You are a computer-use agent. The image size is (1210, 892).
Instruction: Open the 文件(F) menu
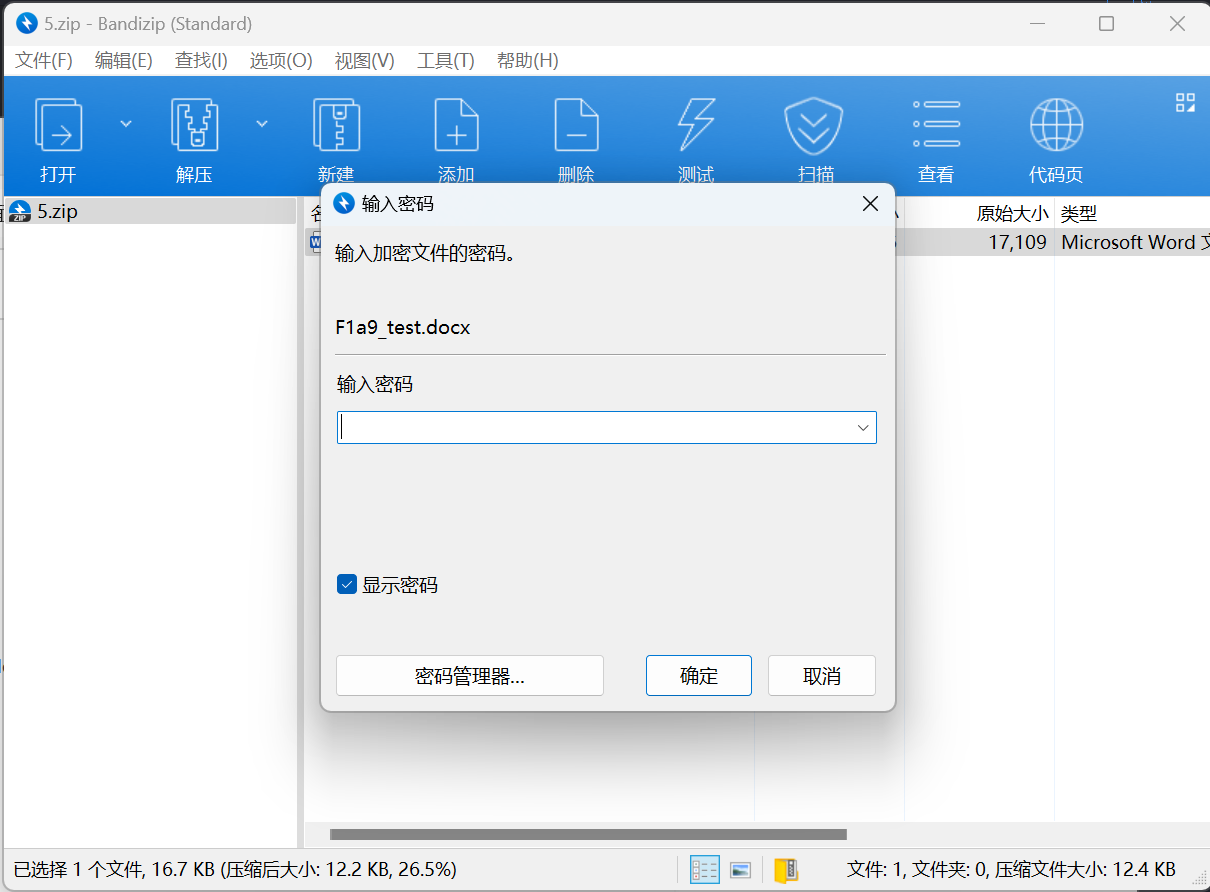44,61
